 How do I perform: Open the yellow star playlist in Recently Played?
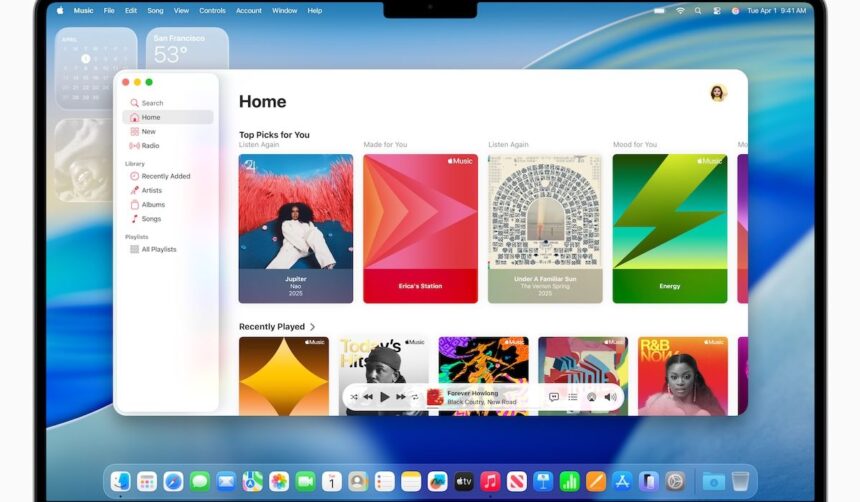click(284, 376)
